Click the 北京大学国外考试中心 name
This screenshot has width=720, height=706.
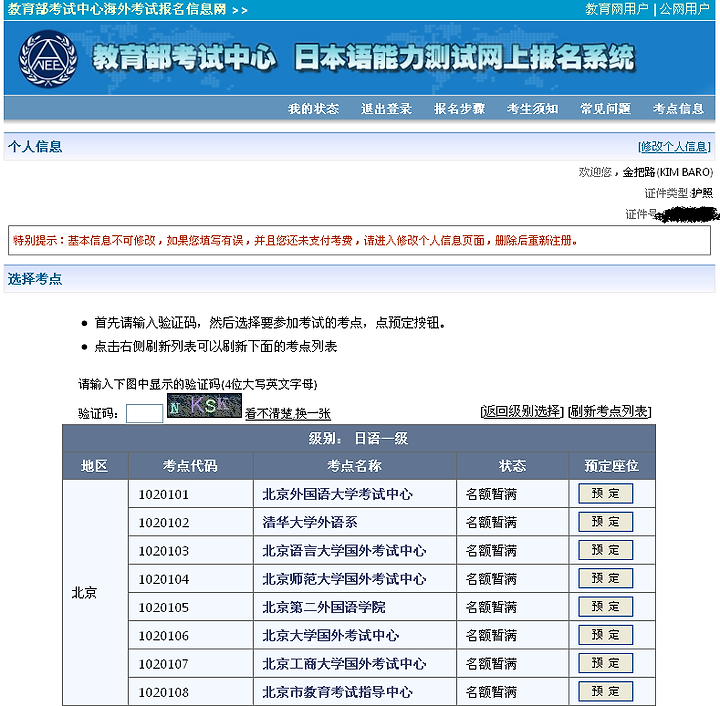(331, 636)
